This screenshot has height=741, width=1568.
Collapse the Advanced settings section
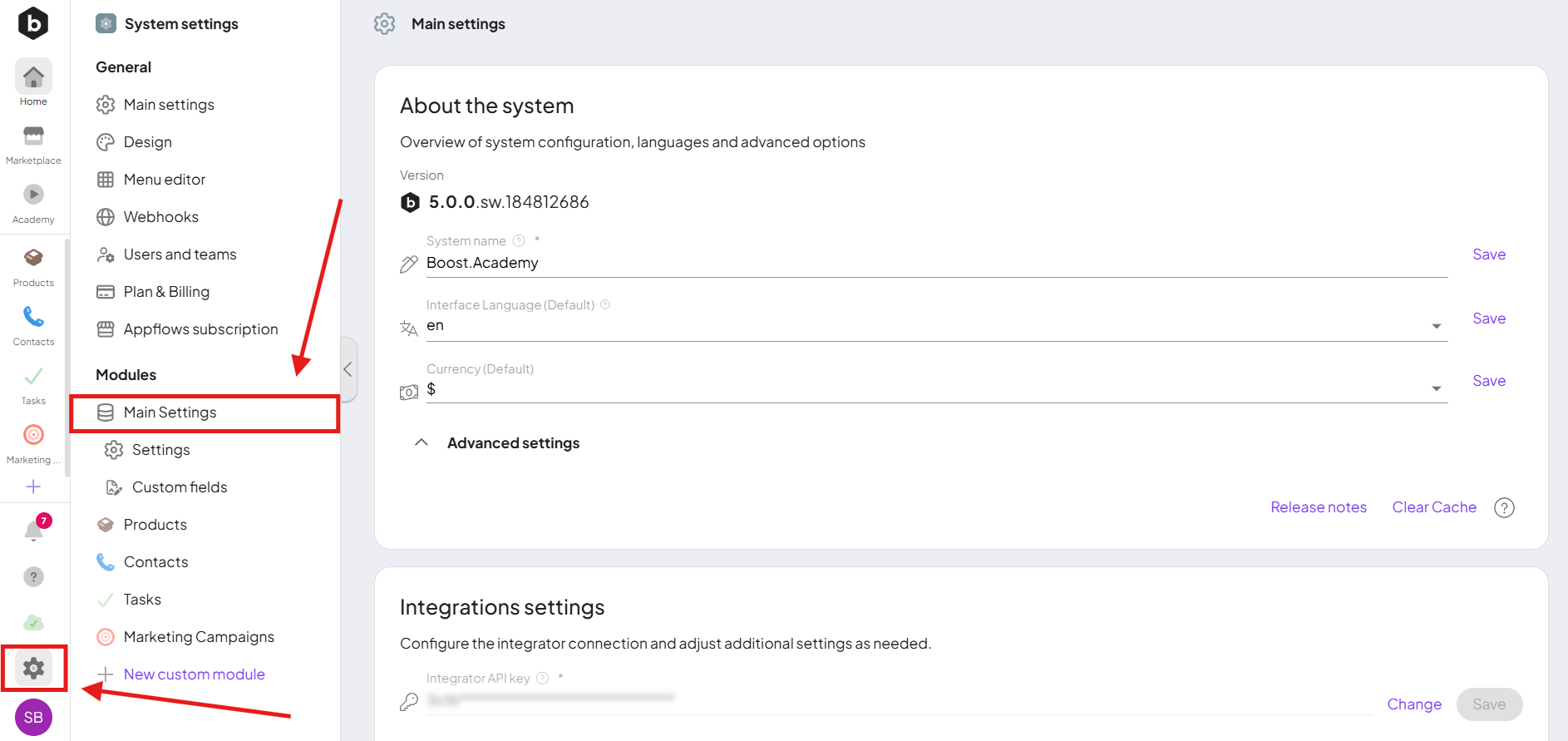click(x=422, y=443)
